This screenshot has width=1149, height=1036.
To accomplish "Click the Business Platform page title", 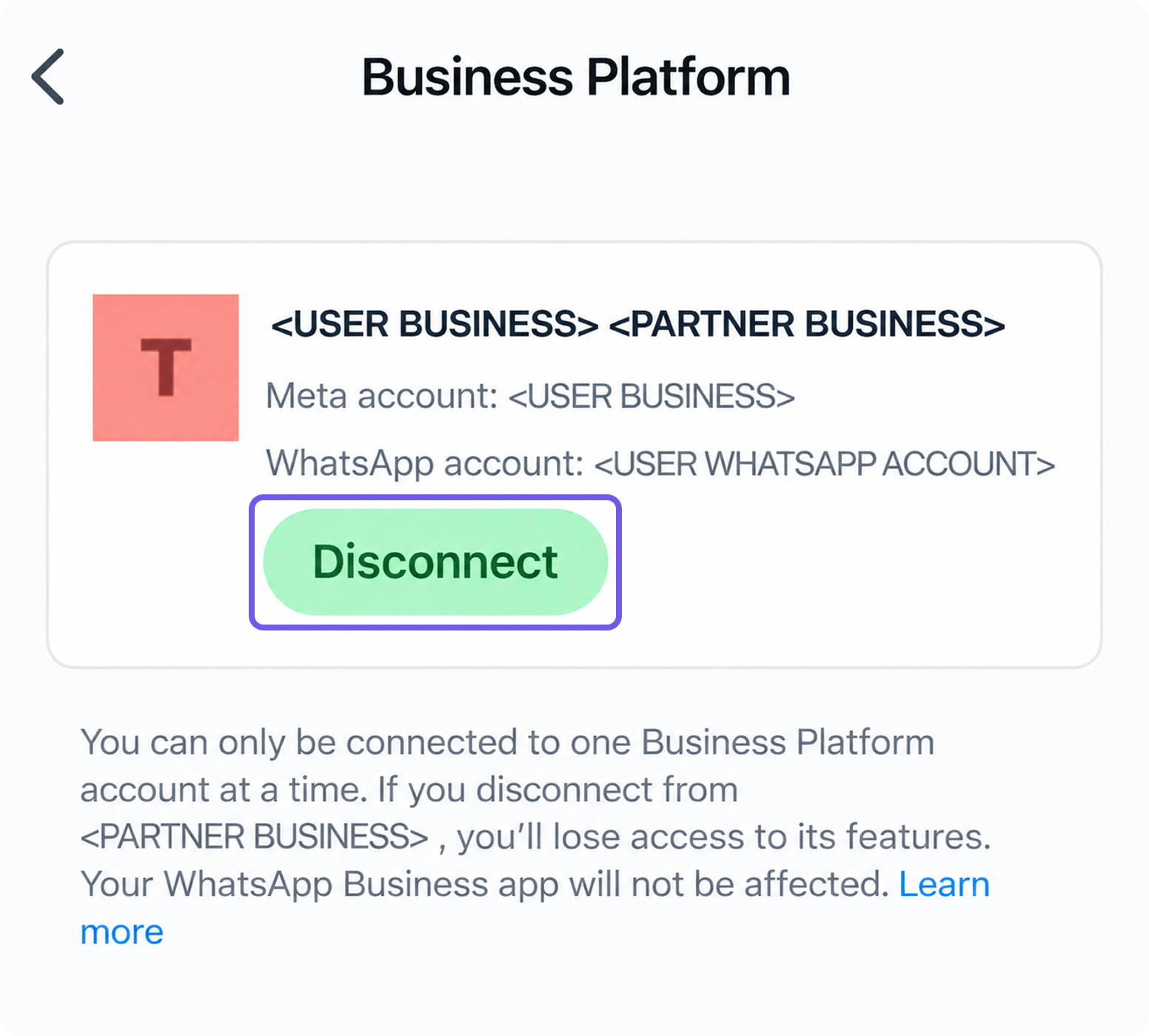I will pos(576,77).
